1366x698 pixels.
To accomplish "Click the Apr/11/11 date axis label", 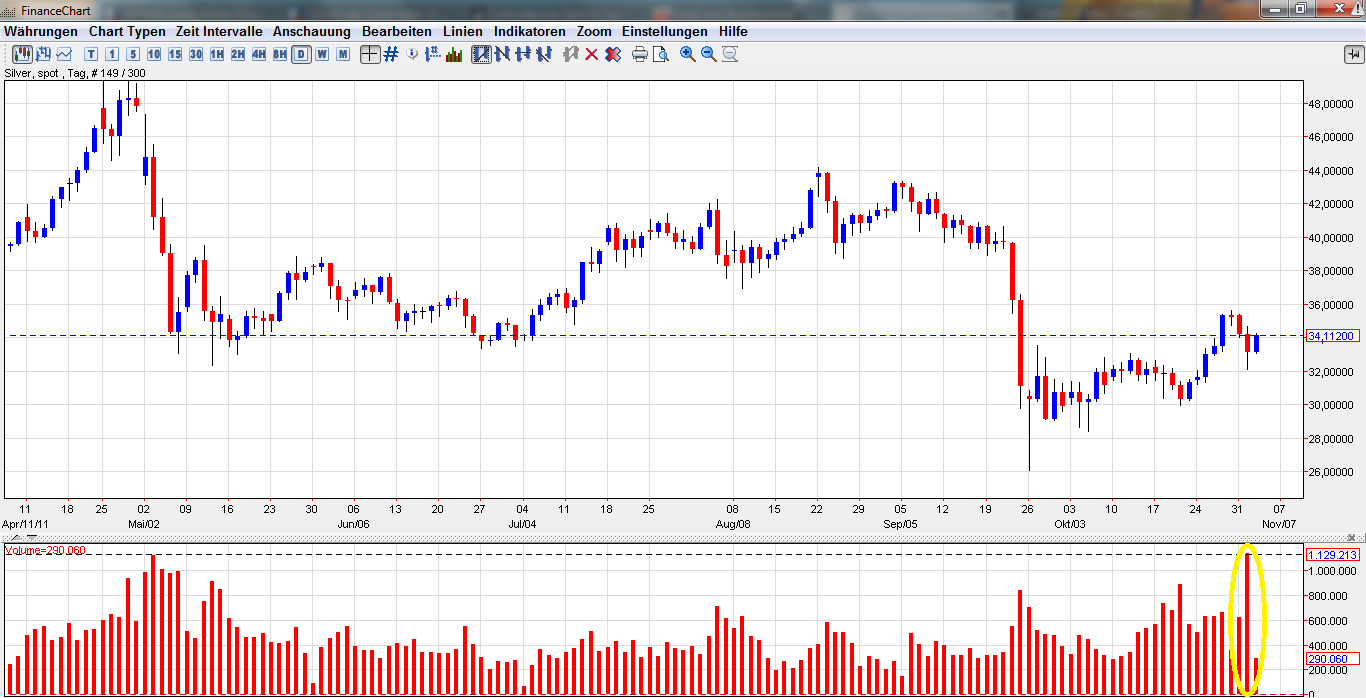I will coord(23,523).
